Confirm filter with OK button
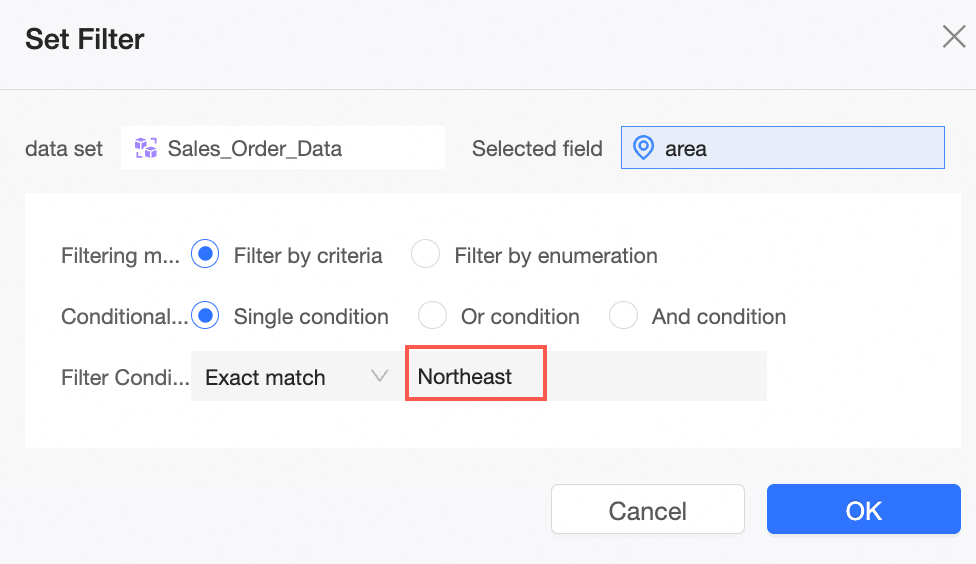The width and height of the screenshot is (976, 564). (863, 510)
